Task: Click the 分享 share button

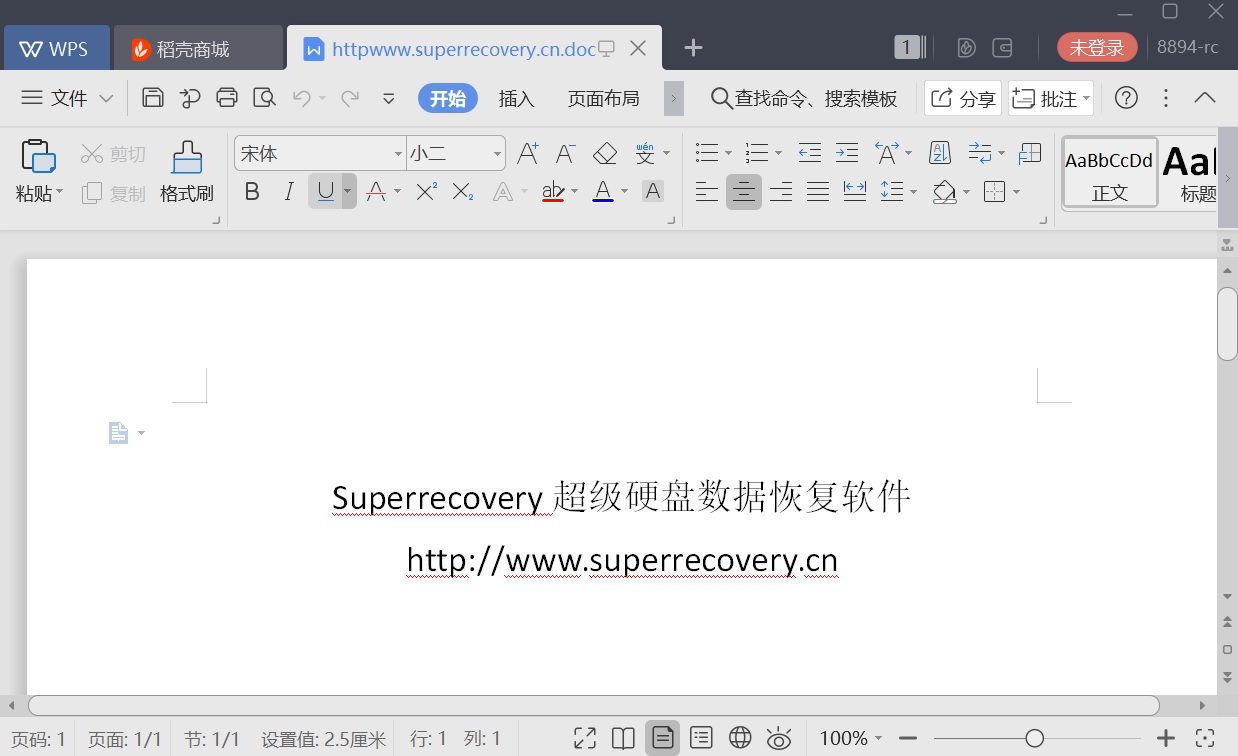Action: coord(963,98)
